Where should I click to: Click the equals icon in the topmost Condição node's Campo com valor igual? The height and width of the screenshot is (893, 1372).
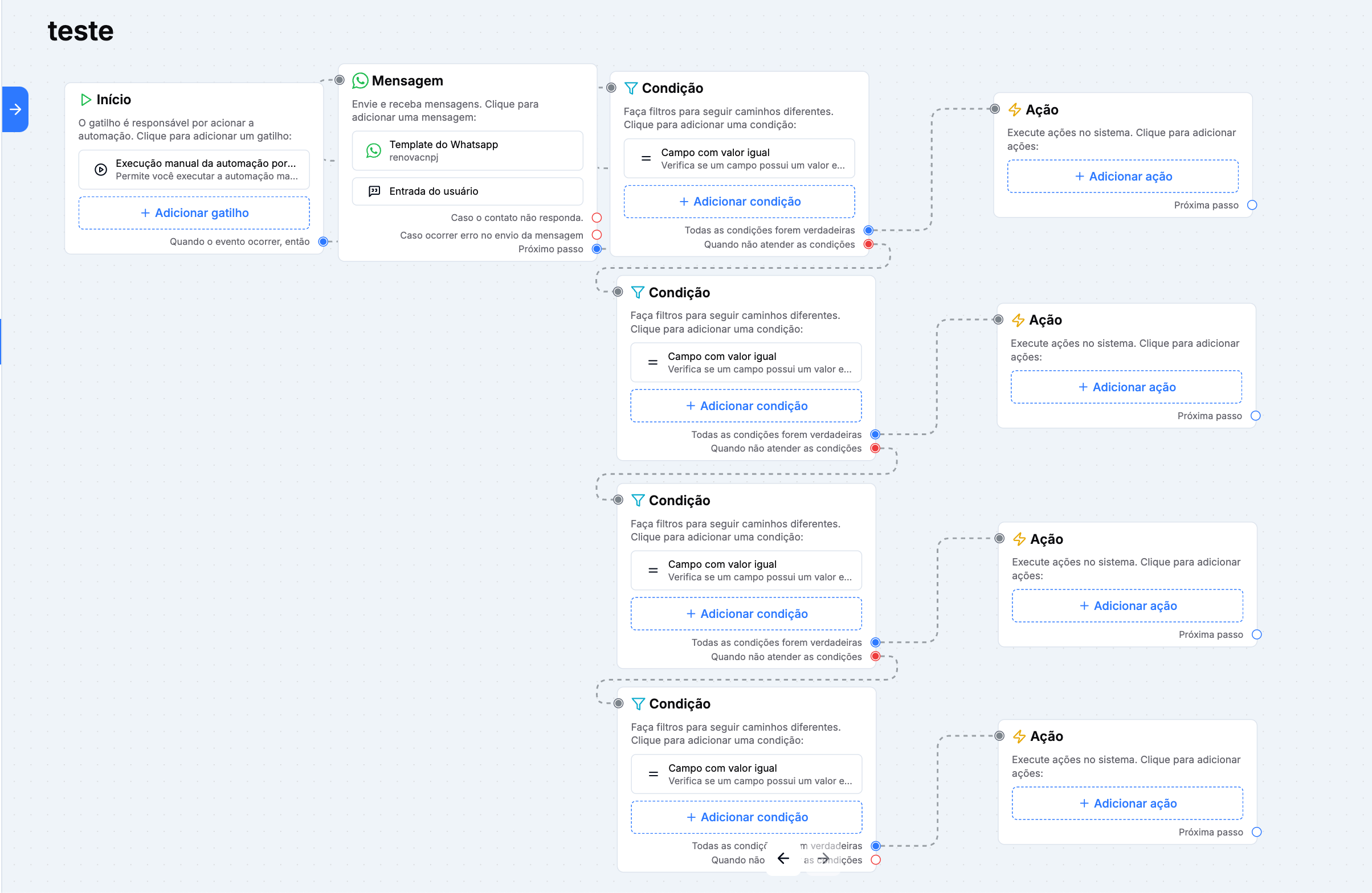[x=646, y=158]
